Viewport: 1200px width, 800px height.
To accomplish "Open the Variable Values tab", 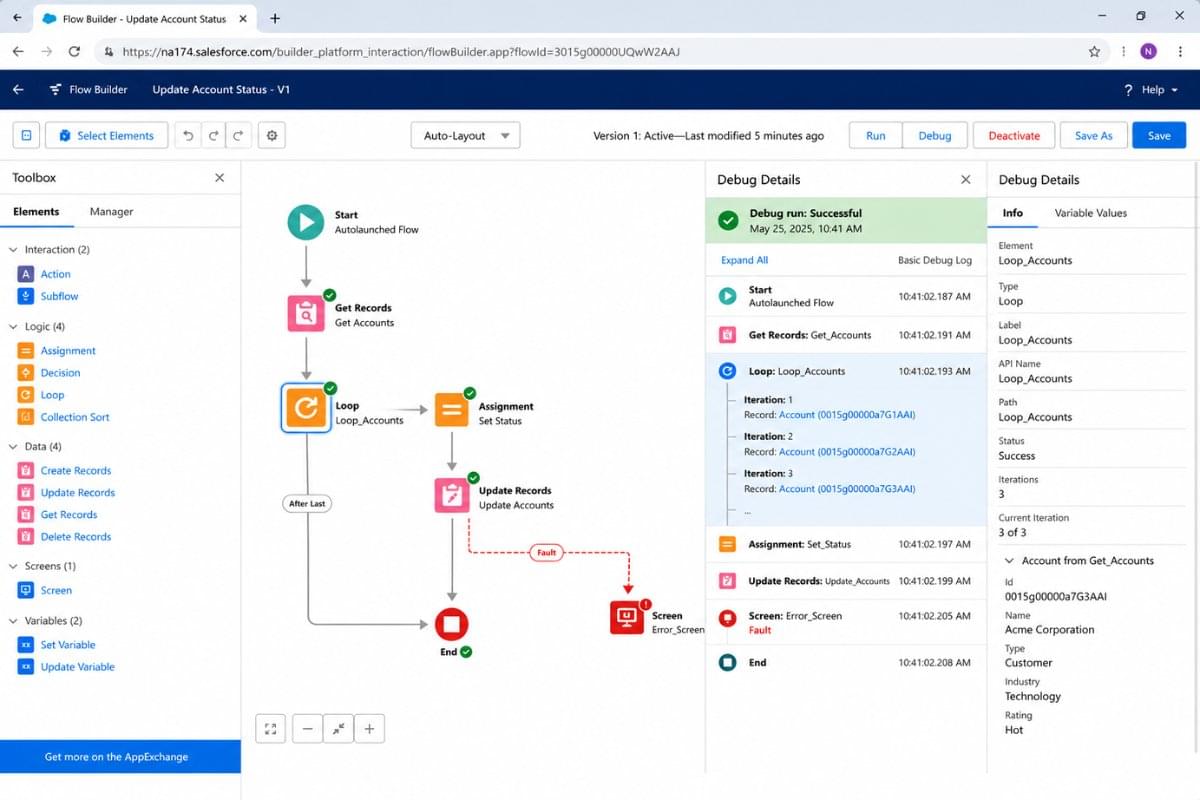I will [x=1091, y=213].
